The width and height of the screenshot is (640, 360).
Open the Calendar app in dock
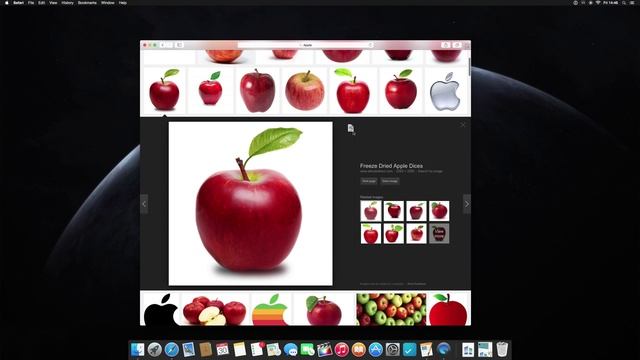(223, 350)
